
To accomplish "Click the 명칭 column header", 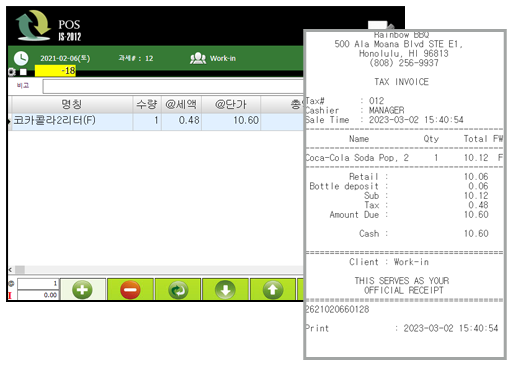I will (72, 104).
